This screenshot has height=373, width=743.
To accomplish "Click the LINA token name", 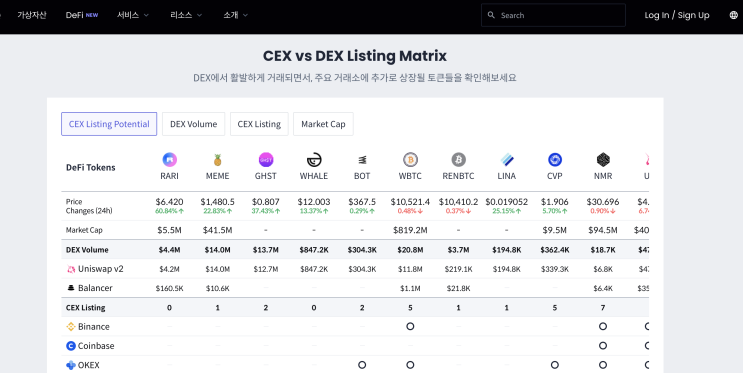I will [x=507, y=176].
